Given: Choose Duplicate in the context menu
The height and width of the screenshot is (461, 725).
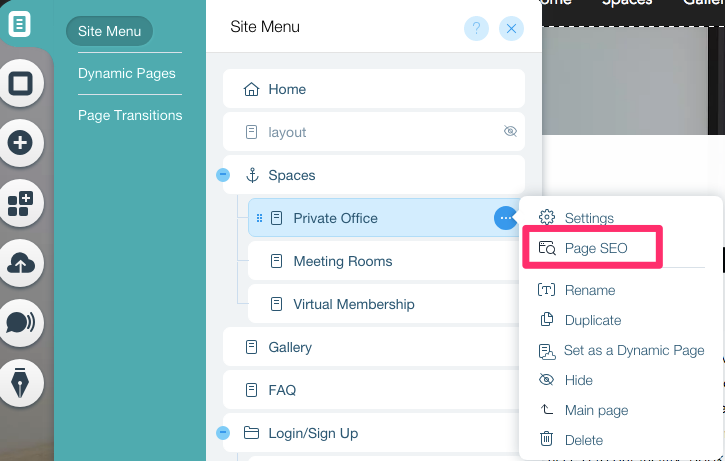Looking at the screenshot, I should pos(592,320).
